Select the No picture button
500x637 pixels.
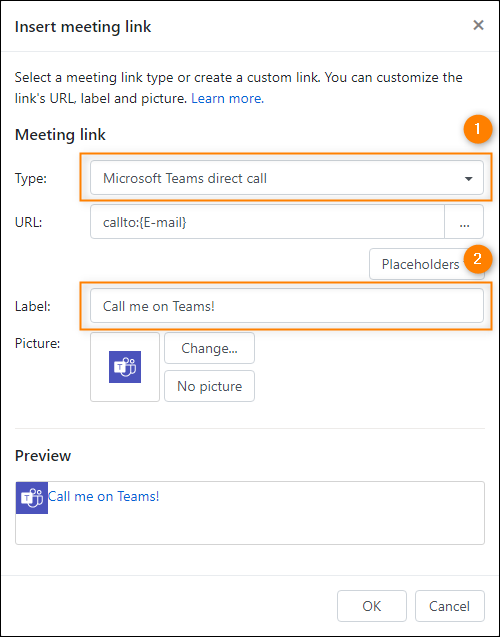(209, 386)
